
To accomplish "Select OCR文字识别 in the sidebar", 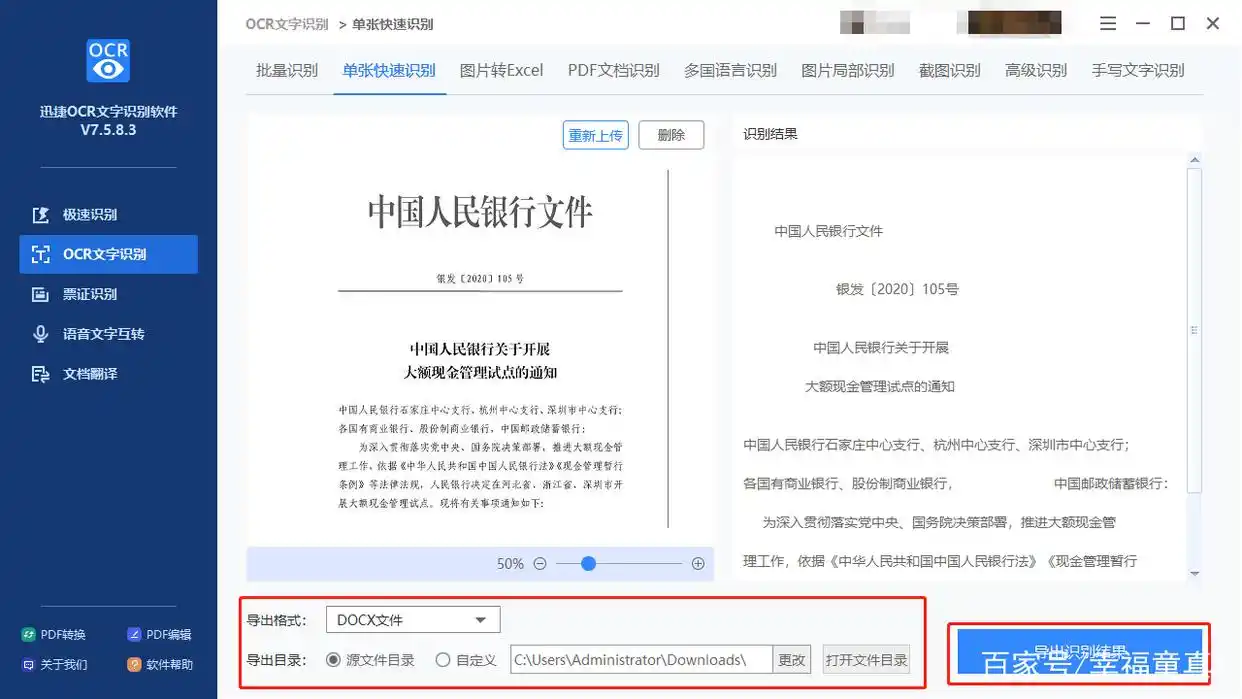I will coord(108,254).
